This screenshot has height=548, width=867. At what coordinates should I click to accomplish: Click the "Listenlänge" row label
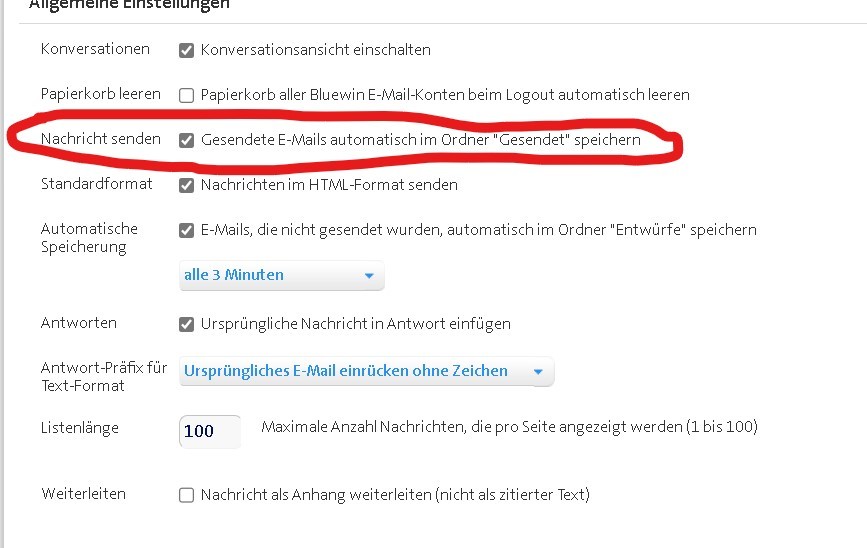(x=80, y=428)
